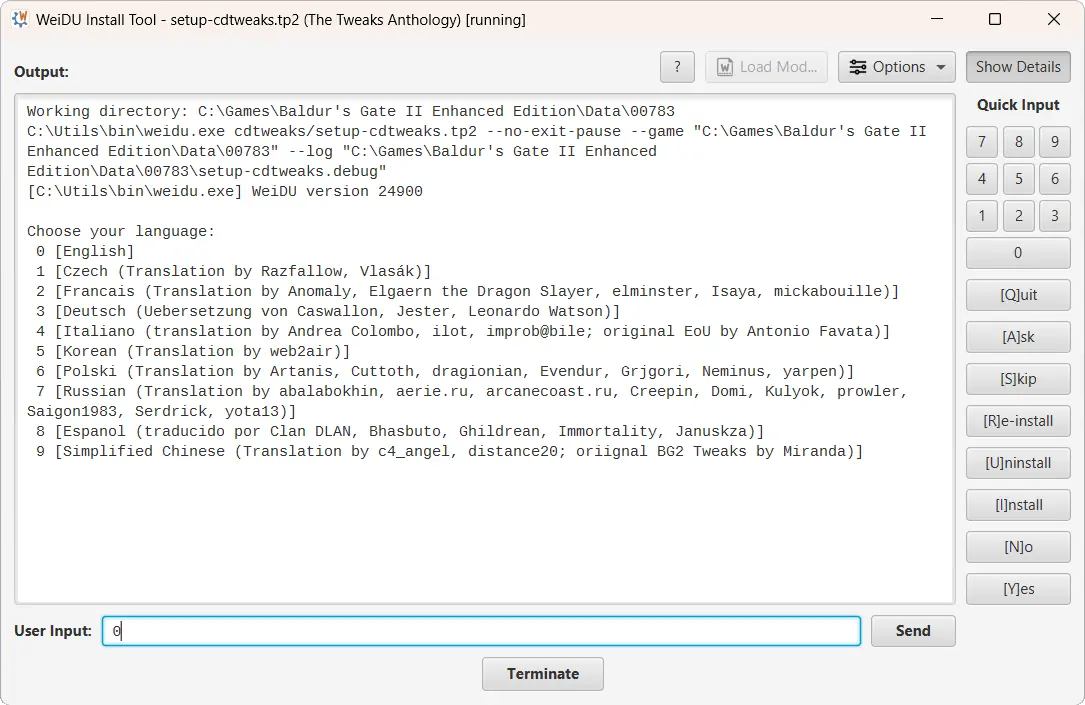Viewport: 1085px width, 705px height.
Task: Click the 'Output:' label
Action: [42, 72]
